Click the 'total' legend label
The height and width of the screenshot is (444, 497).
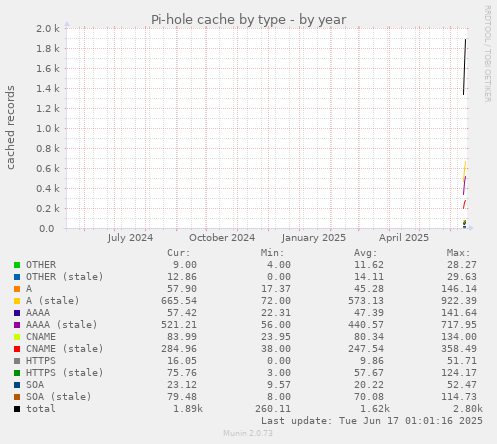(x=41, y=409)
